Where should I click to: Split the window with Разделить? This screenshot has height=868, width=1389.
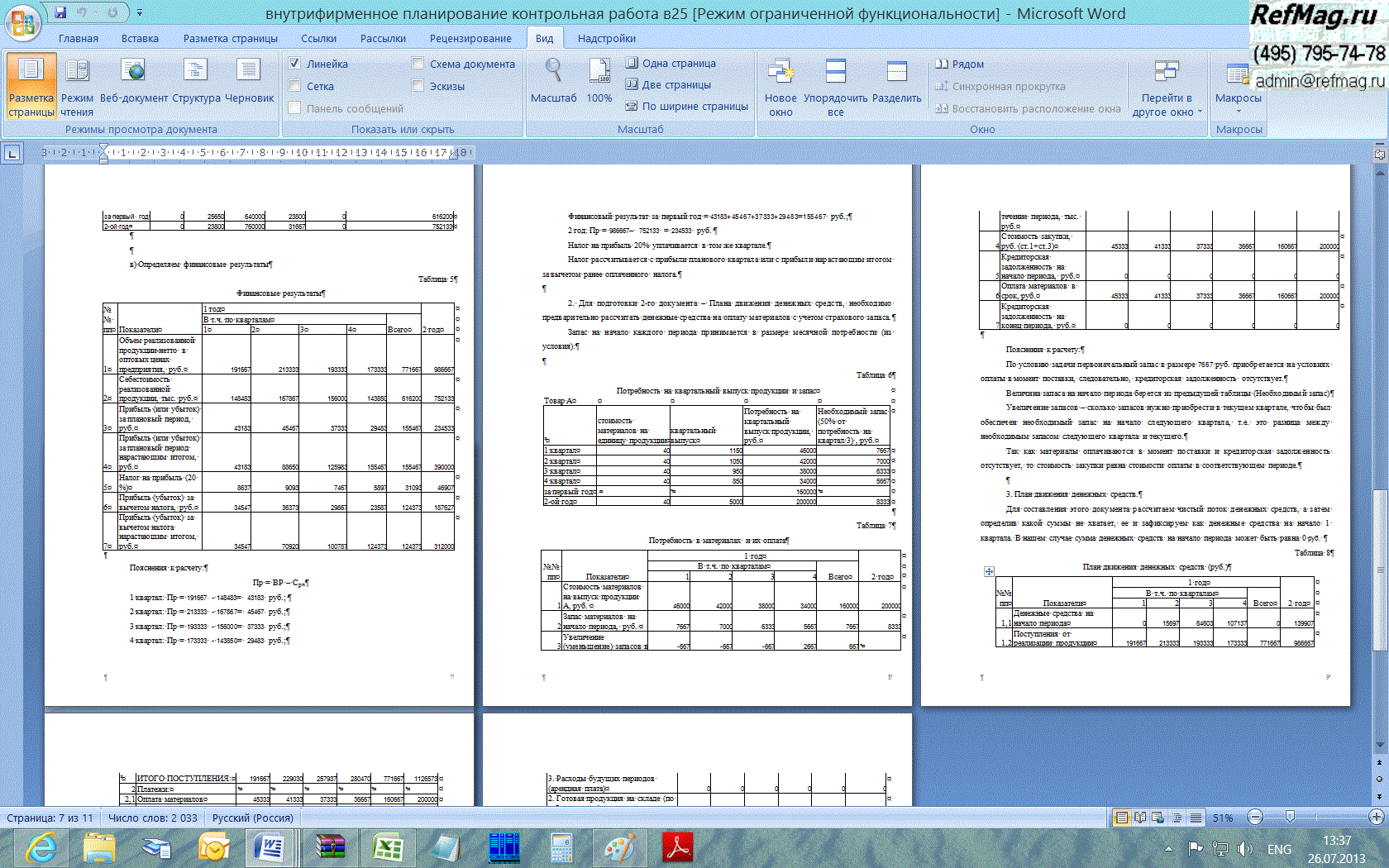click(896, 83)
